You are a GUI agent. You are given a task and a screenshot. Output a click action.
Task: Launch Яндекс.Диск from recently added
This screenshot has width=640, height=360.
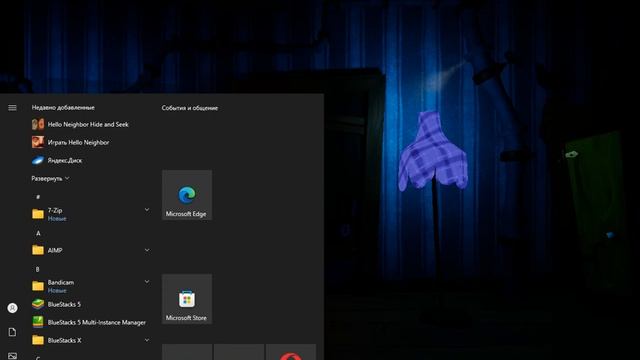pyautogui.click(x=57, y=160)
